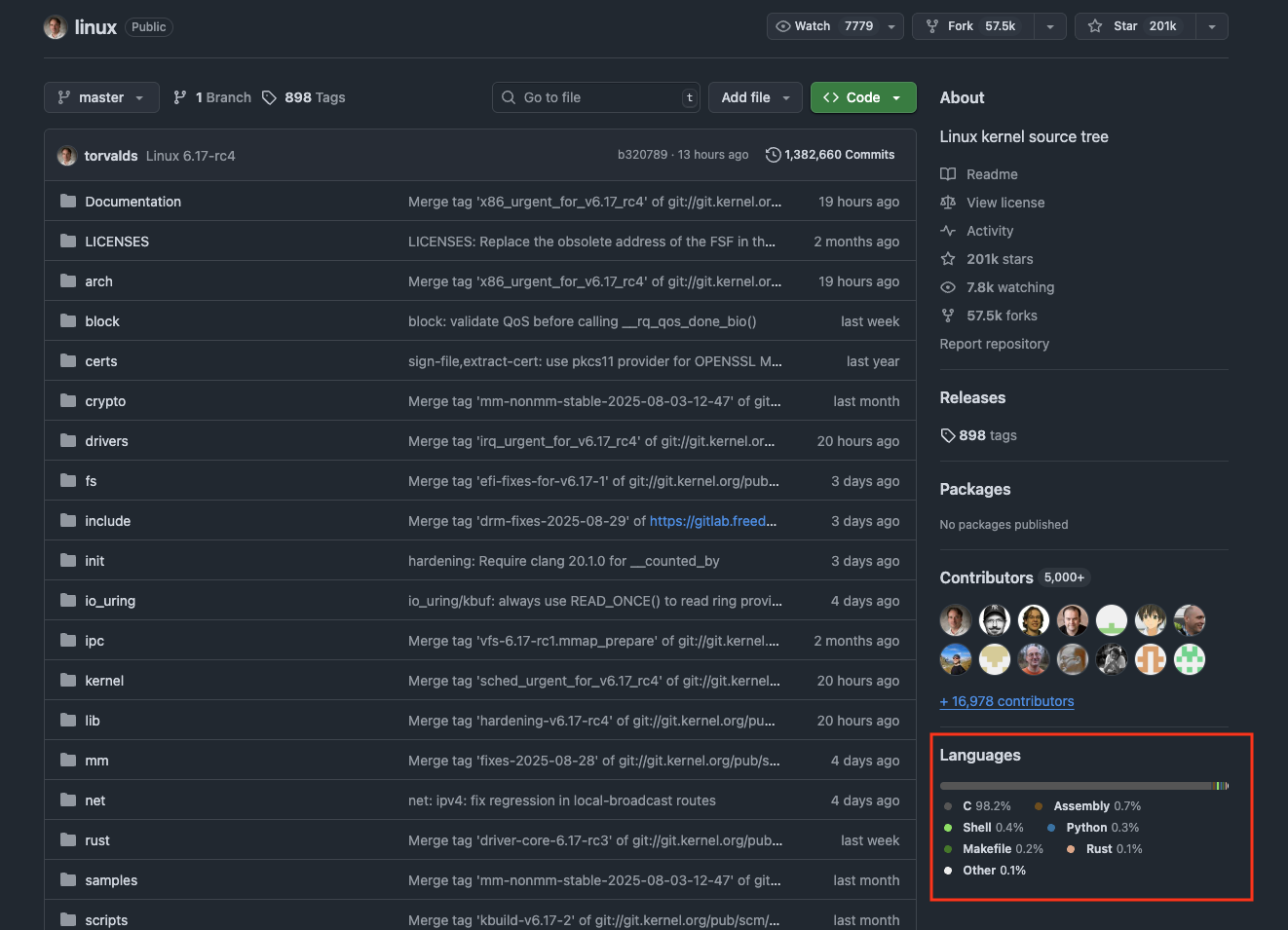The width and height of the screenshot is (1288, 930).
Task: Click net commit message about ipv4 regression
Action: (562, 800)
